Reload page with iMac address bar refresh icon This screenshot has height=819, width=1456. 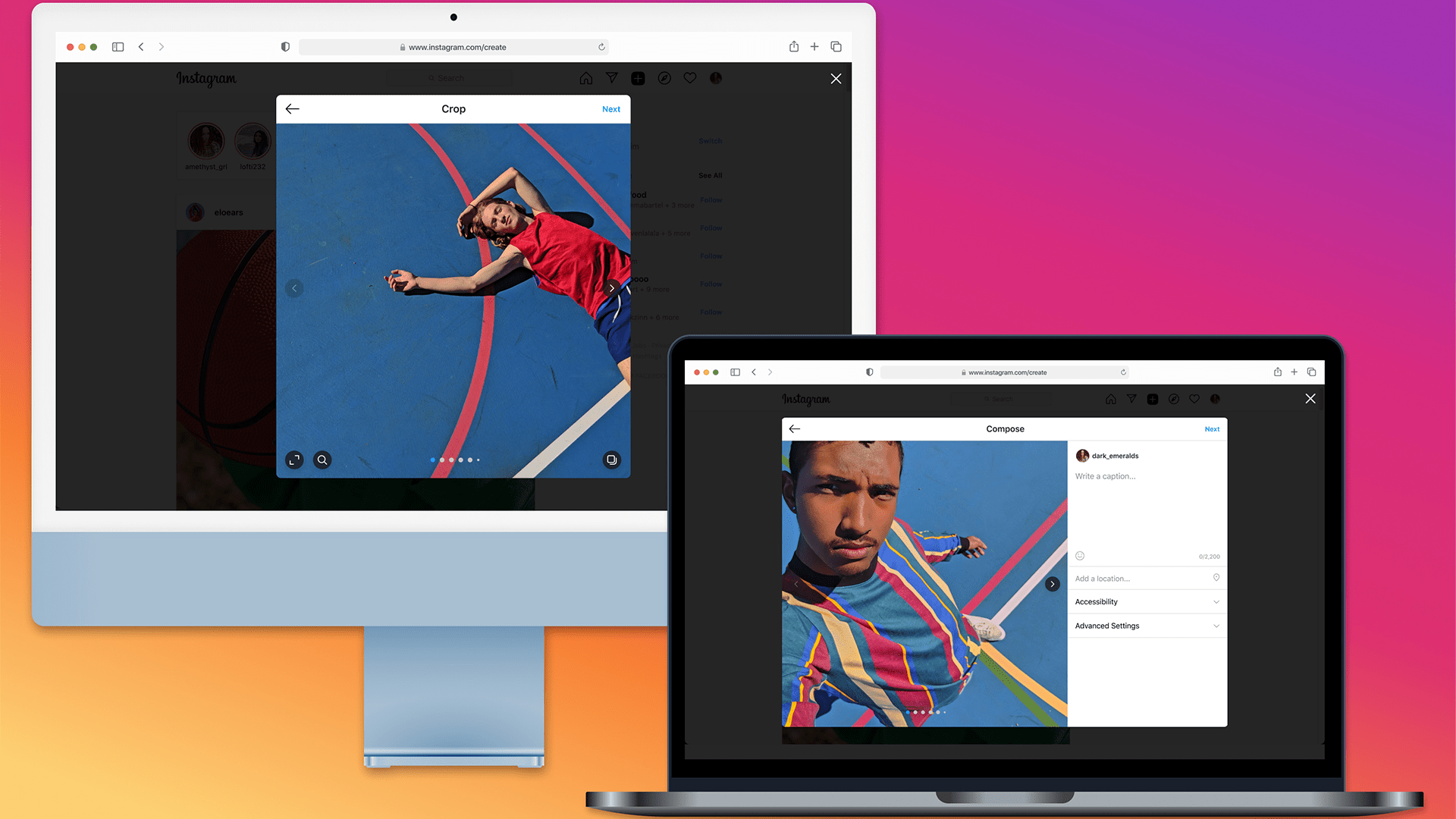coord(601,47)
